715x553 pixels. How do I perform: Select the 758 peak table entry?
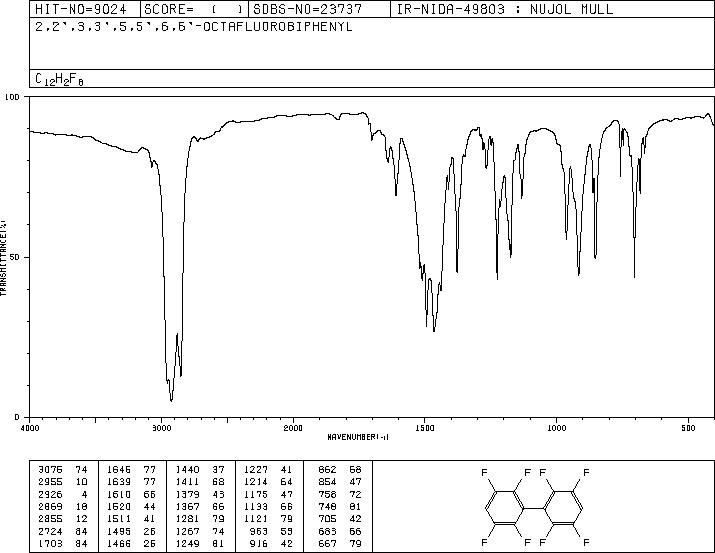[x=340, y=494]
